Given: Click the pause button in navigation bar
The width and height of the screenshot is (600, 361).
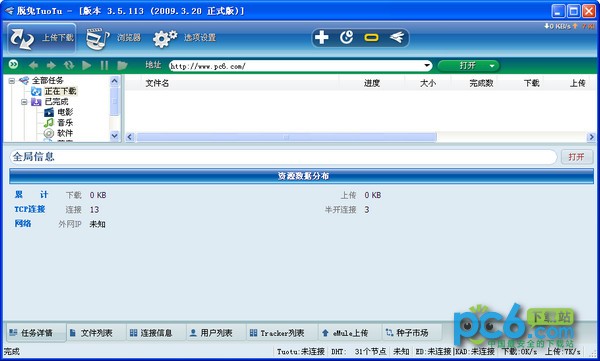Looking at the screenshot, I should (x=104, y=65).
